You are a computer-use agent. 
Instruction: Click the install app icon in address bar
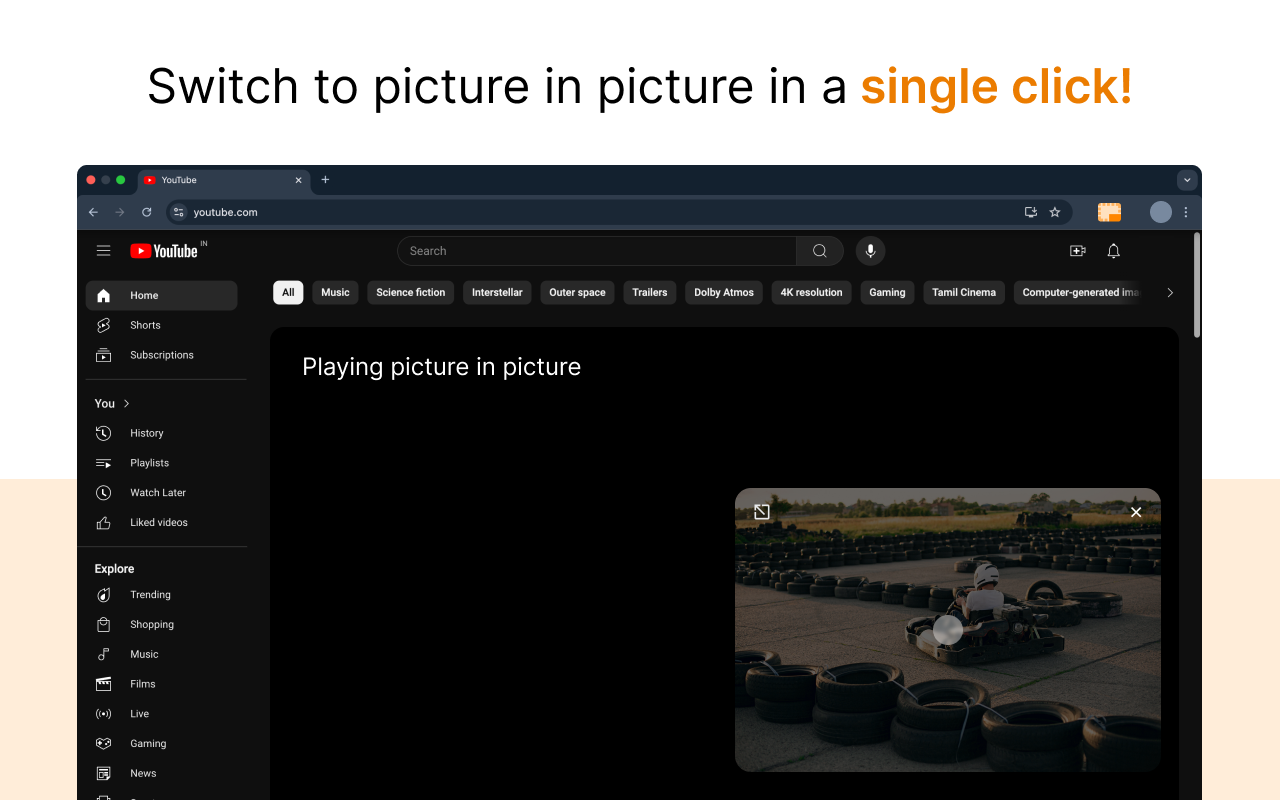(1030, 212)
